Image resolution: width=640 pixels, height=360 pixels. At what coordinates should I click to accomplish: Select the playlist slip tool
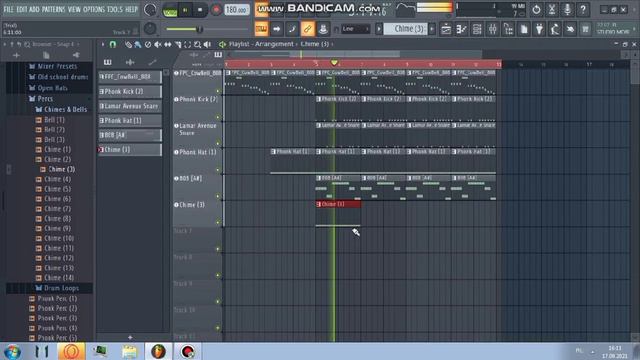(x=168, y=44)
